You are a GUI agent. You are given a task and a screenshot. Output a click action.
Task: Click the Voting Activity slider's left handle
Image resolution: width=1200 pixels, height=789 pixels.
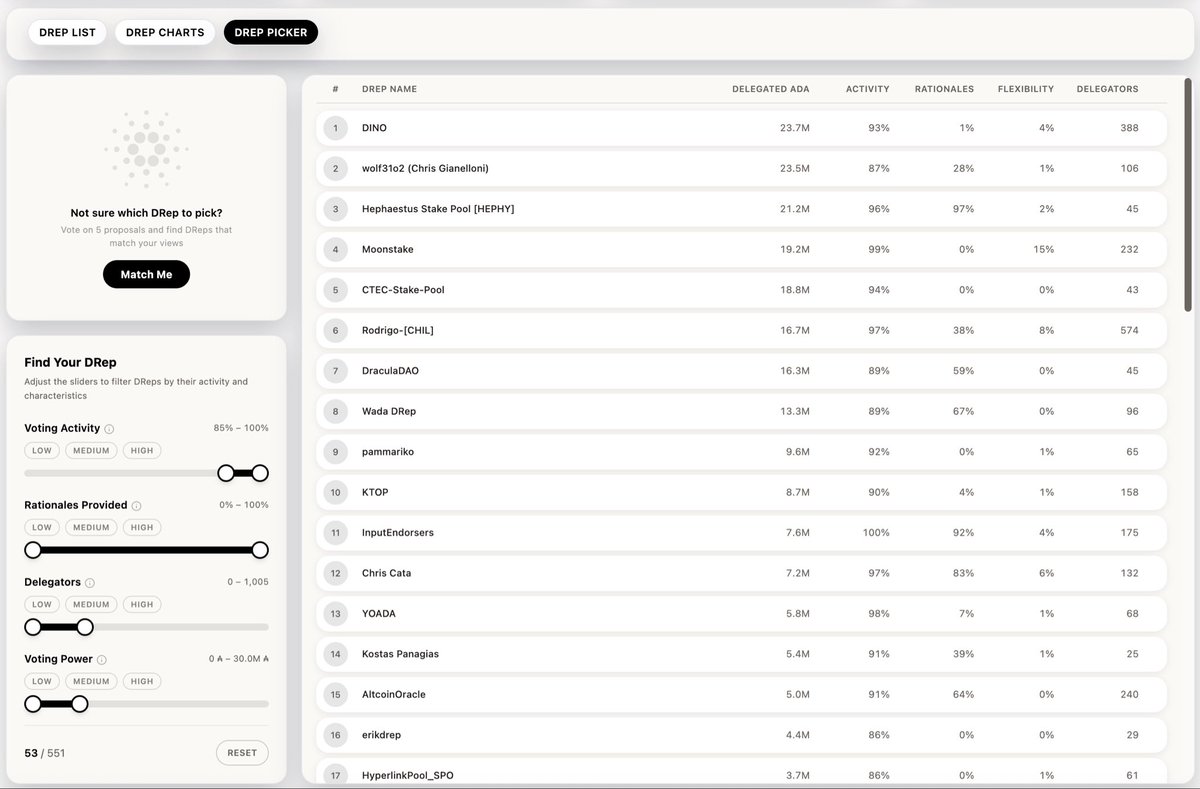tap(226, 473)
